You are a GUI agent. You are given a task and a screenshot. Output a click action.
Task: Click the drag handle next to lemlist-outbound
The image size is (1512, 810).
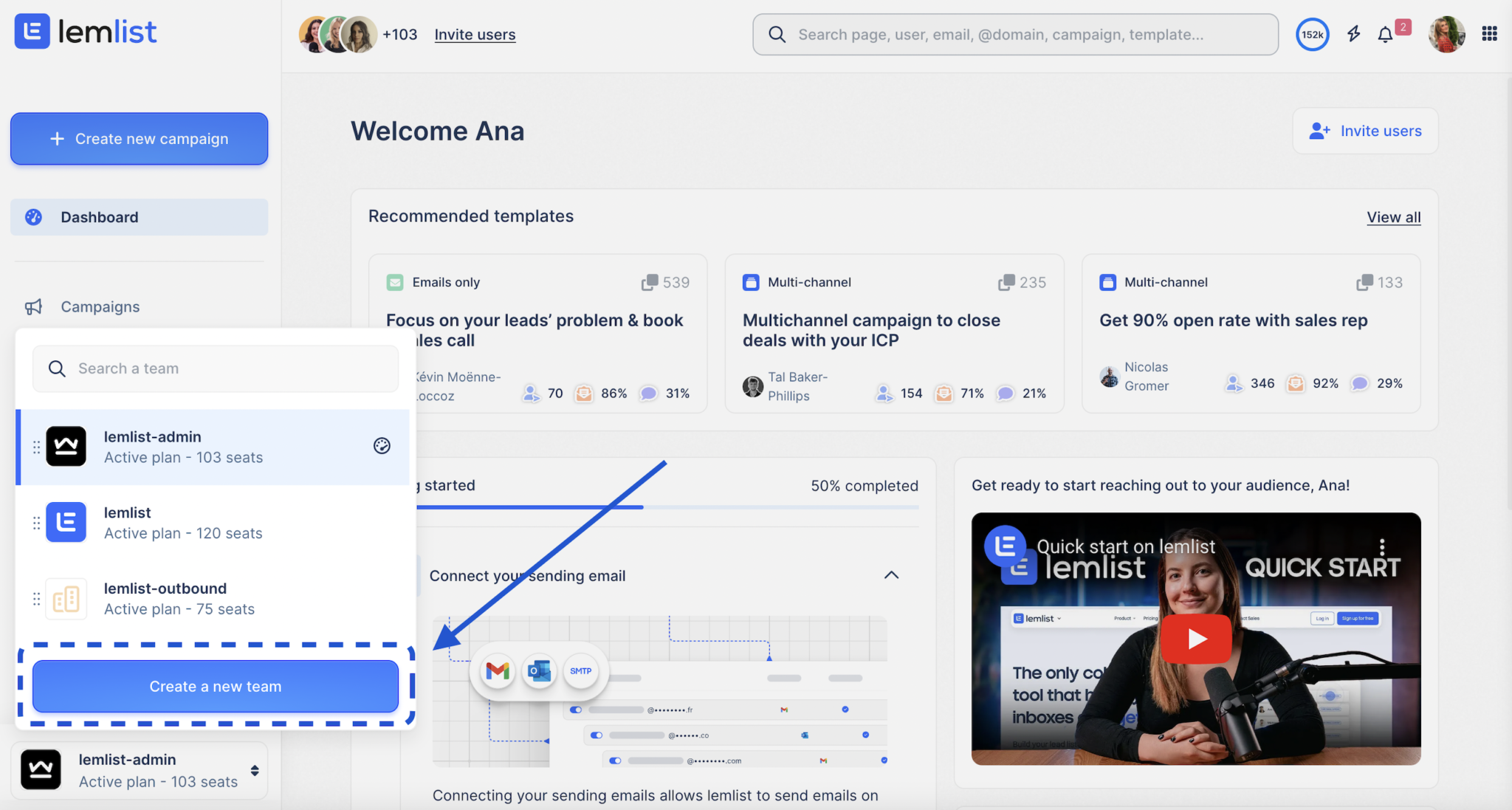coord(35,598)
